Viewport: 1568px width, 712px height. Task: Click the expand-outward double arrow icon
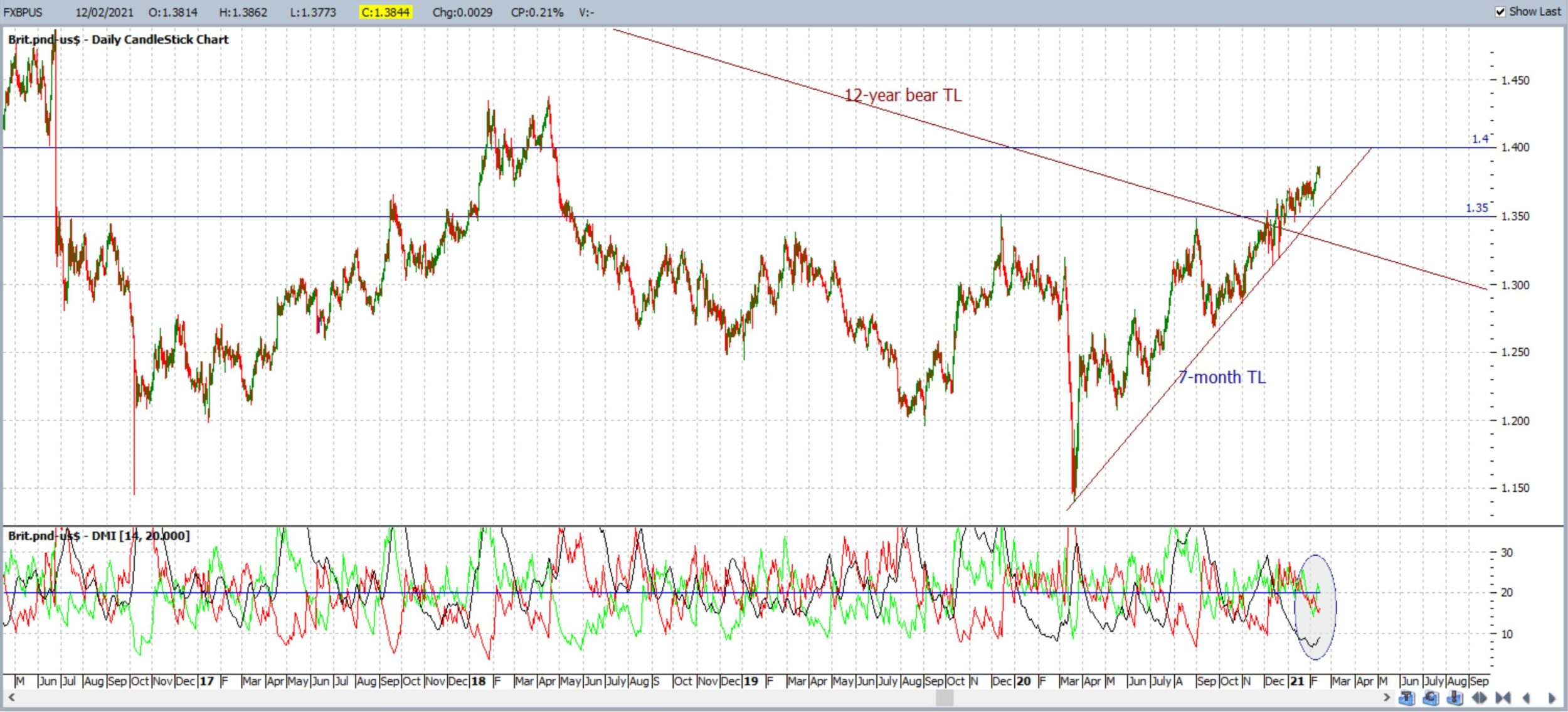(x=1479, y=698)
